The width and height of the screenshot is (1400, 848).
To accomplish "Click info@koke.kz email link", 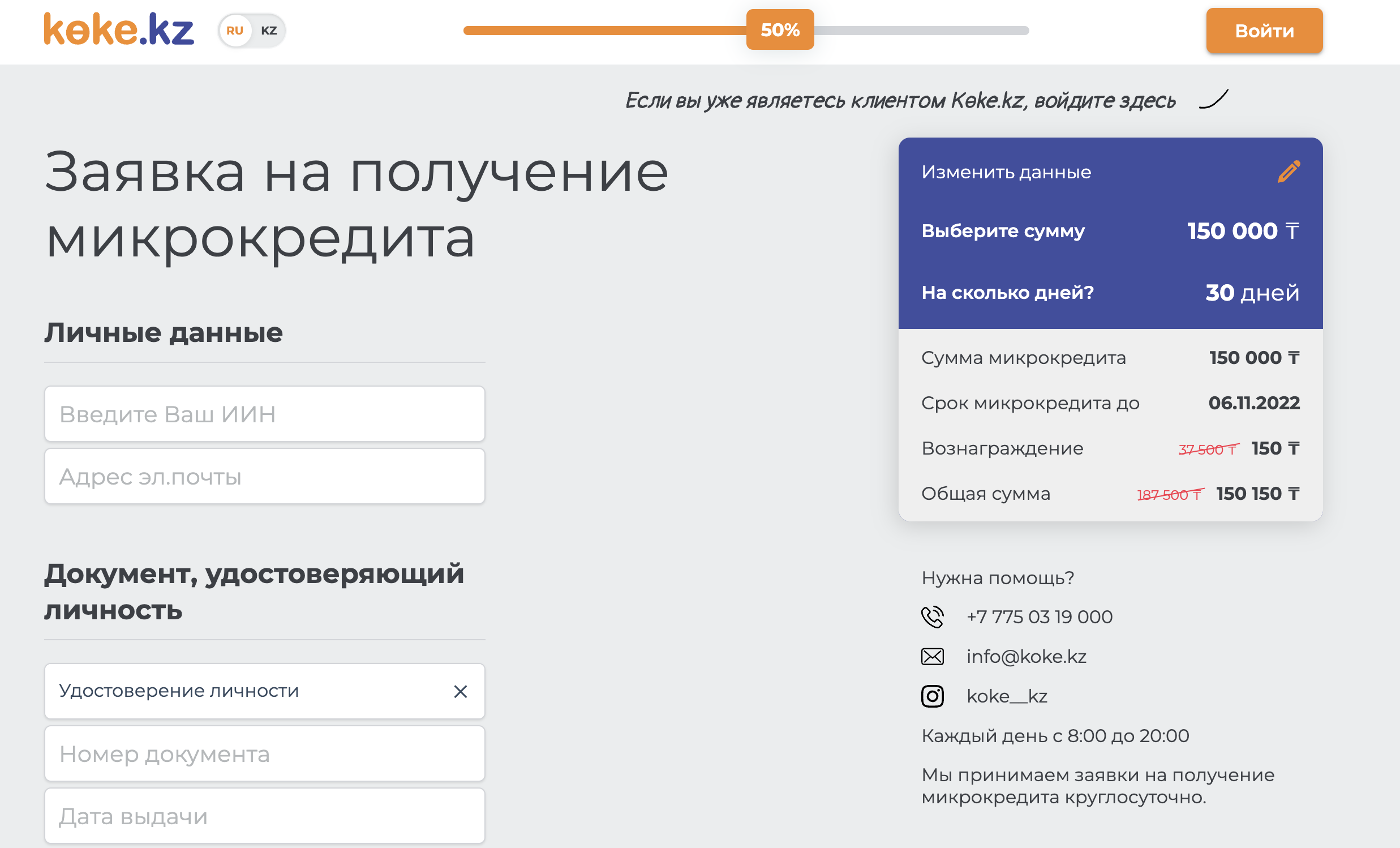I will tap(1026, 657).
